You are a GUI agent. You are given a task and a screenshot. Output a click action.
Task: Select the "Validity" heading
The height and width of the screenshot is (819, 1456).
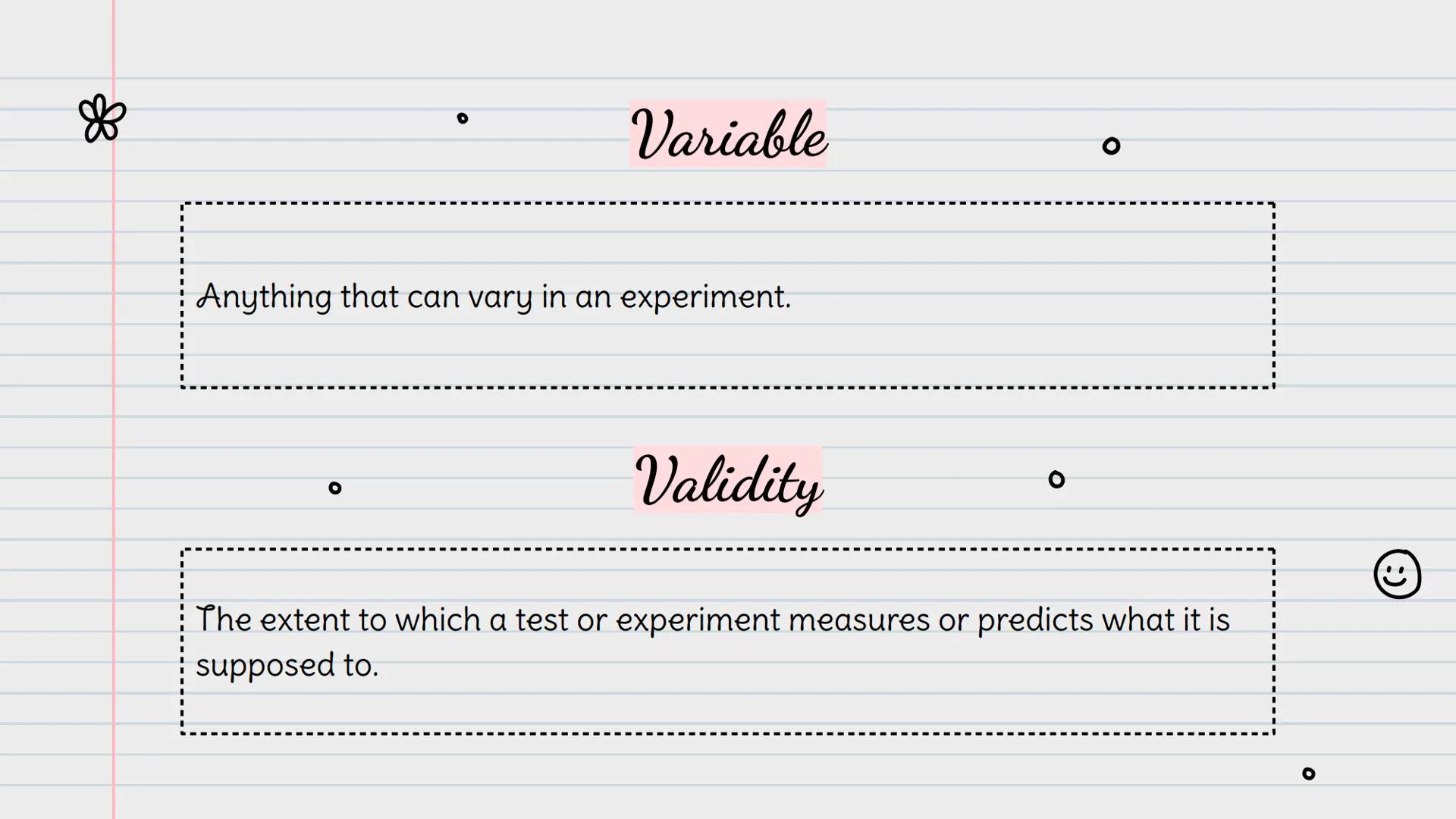728,482
